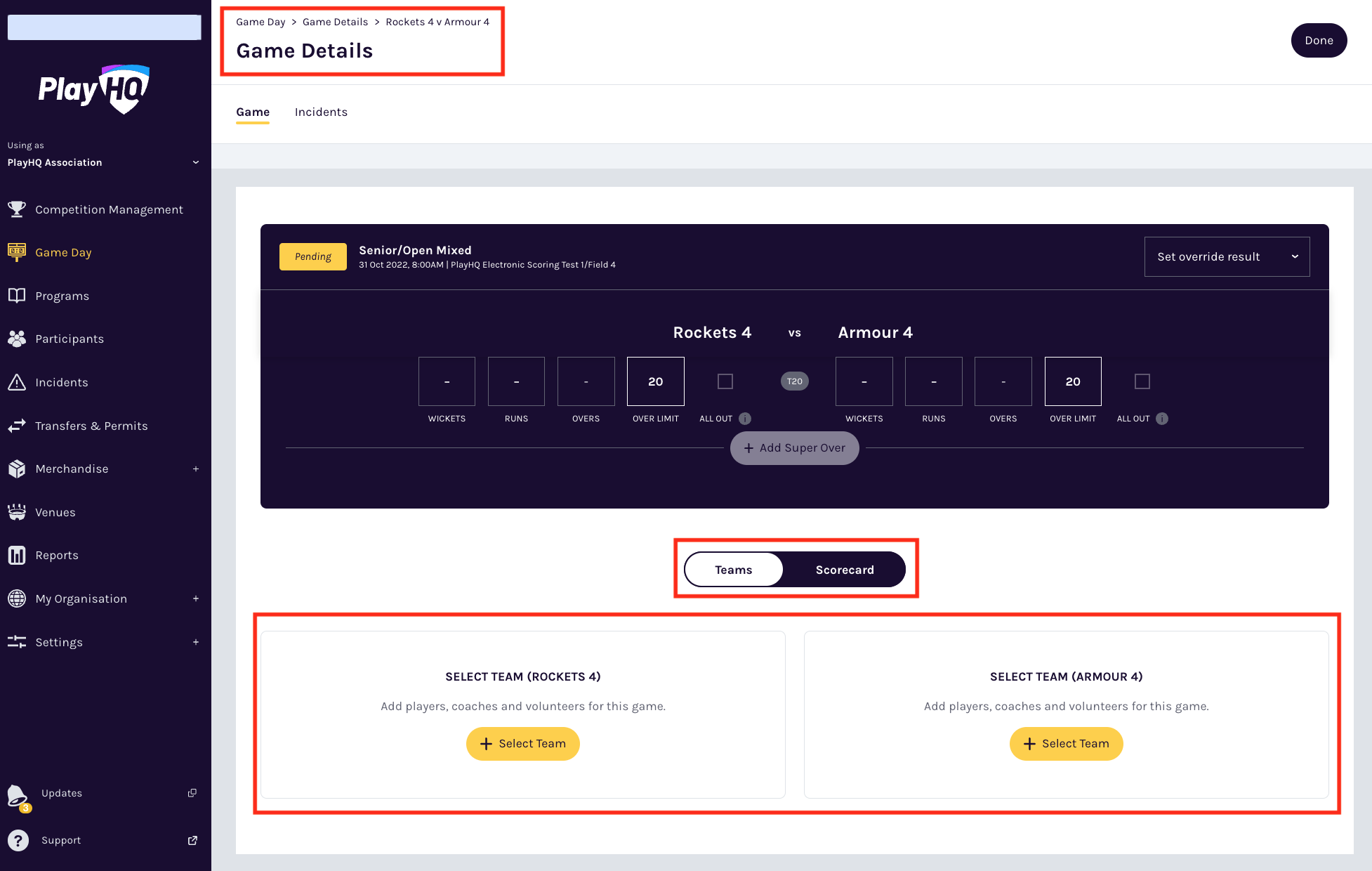The width and height of the screenshot is (1372, 871).
Task: Open Updates bell icon
Action: pyautogui.click(x=18, y=796)
